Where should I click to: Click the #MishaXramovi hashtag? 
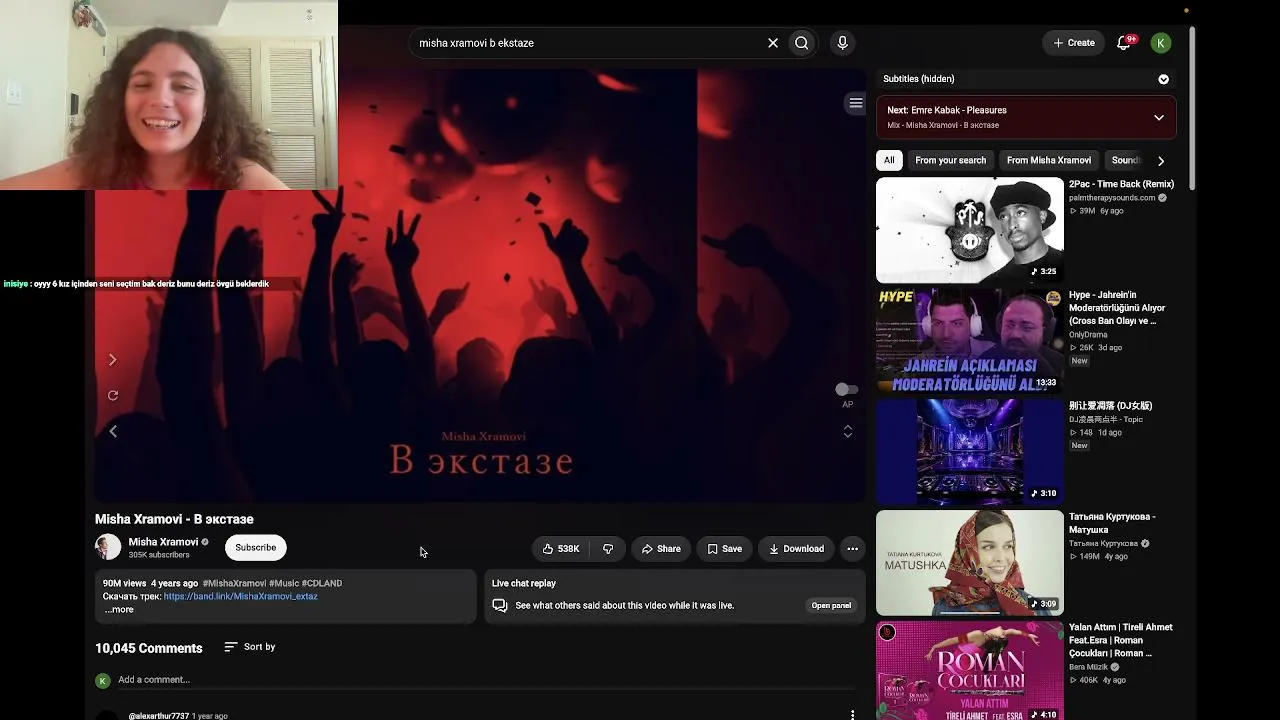(234, 583)
